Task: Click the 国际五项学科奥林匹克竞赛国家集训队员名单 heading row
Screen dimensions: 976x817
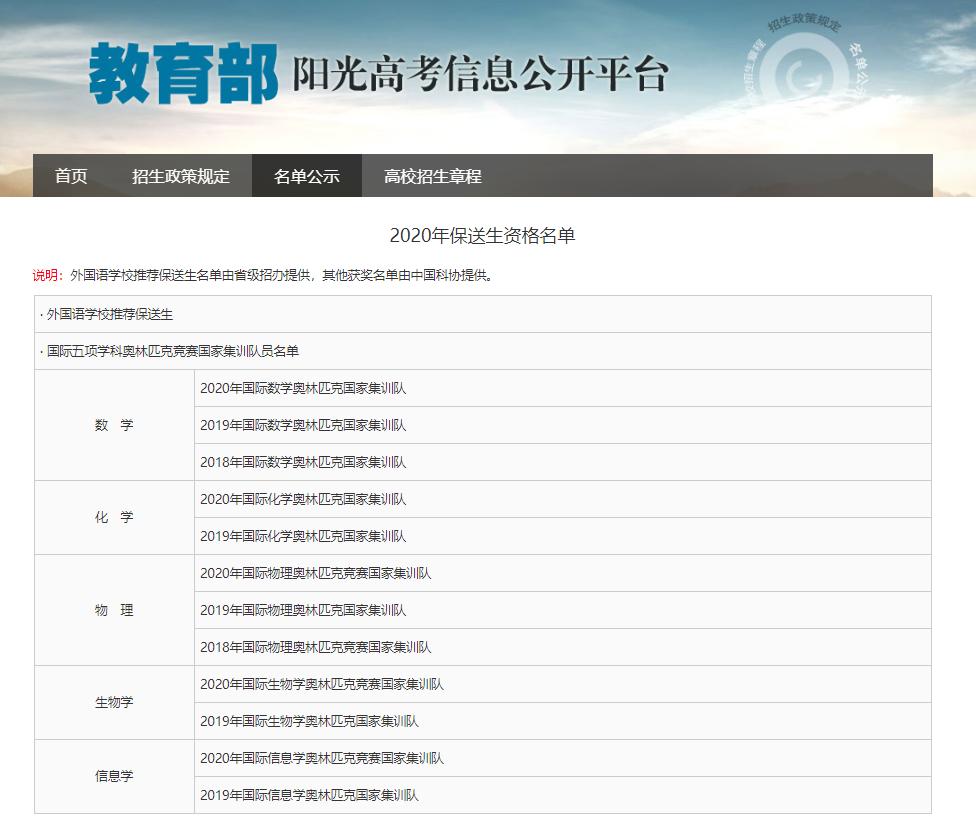Action: 172,351
